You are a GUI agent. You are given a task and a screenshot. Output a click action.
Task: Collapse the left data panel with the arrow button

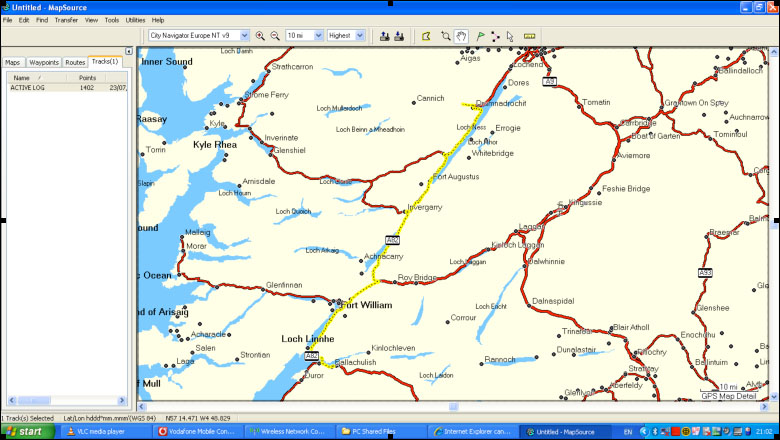pos(129,51)
